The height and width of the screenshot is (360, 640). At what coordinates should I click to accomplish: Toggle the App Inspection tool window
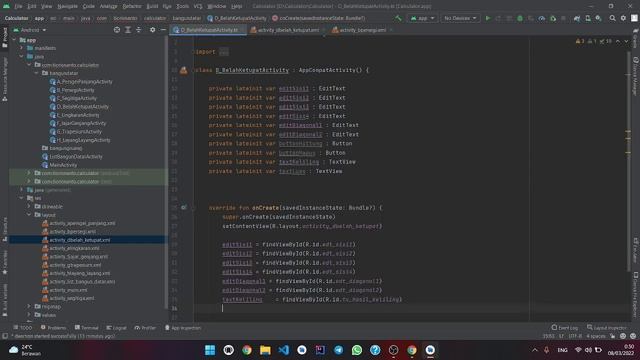click(183, 328)
